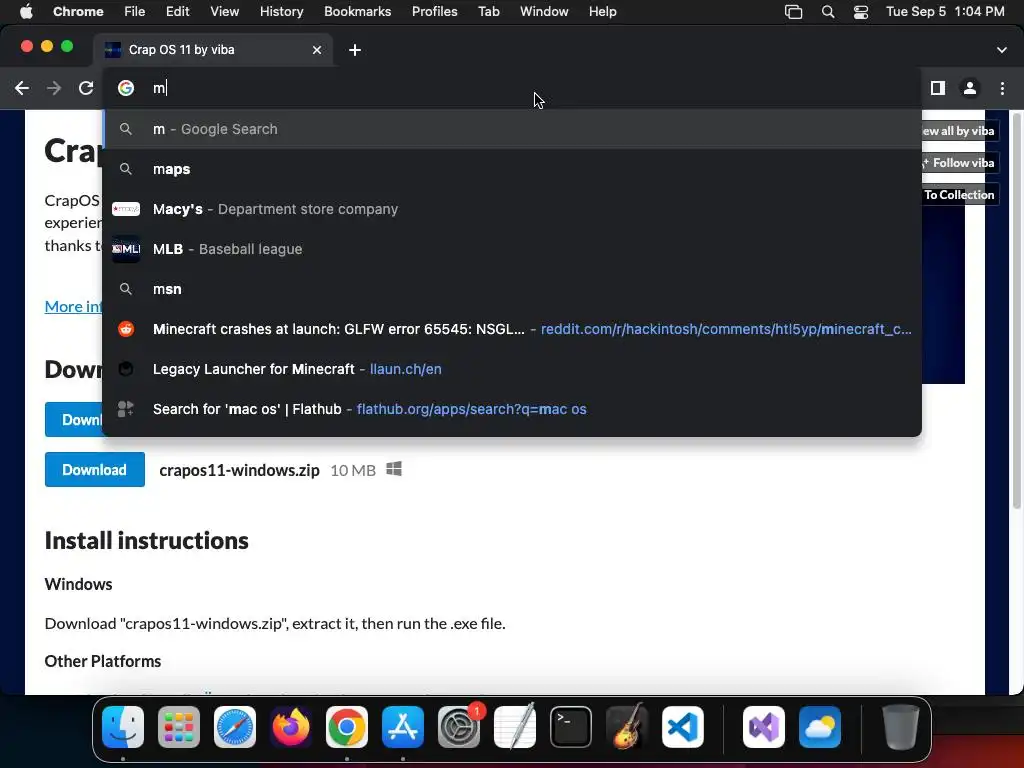
Task: Open the Chrome profile avatar
Action: tap(970, 88)
